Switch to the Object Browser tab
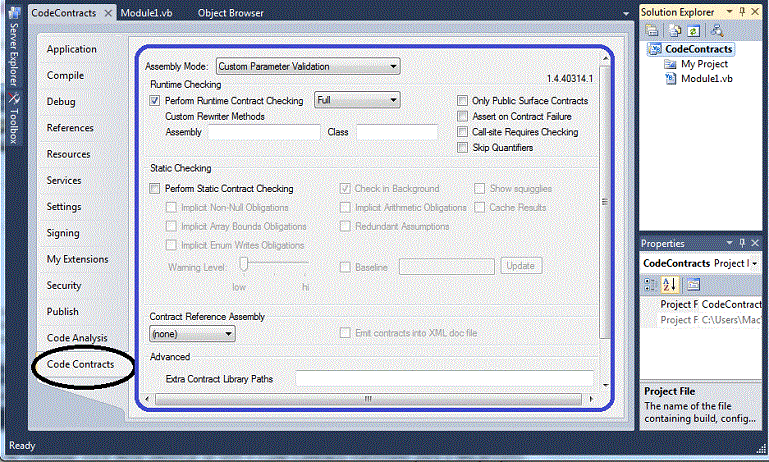769x462 pixels. pyautogui.click(x=231, y=13)
